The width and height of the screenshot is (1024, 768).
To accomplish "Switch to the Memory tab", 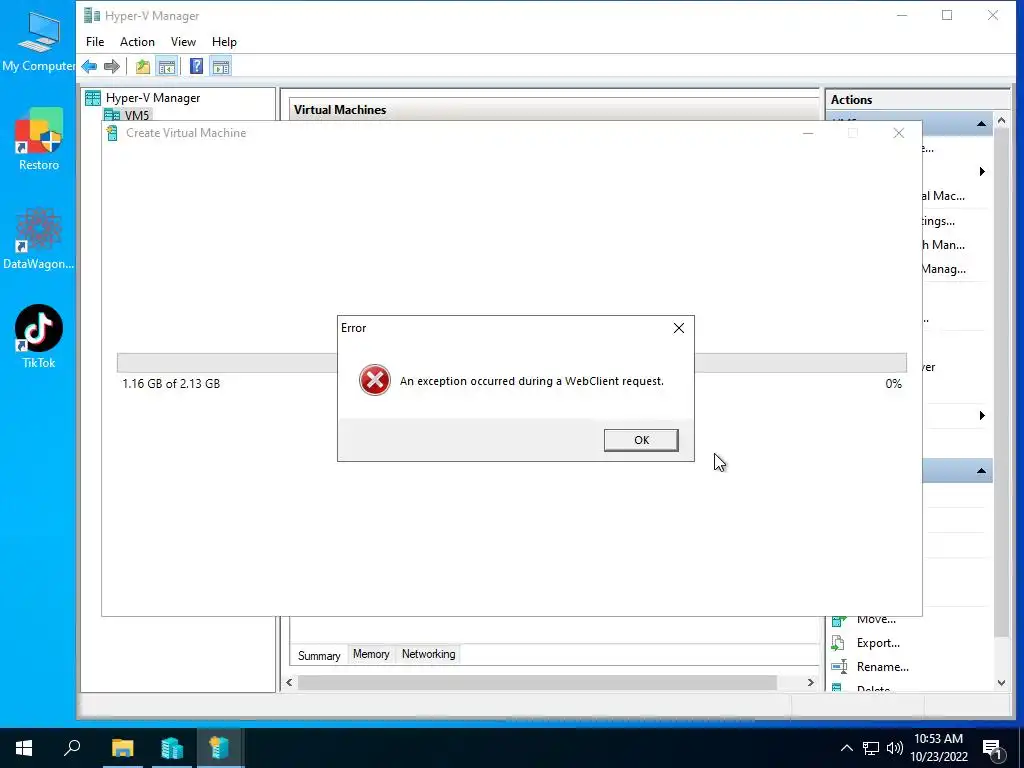I will 371,654.
